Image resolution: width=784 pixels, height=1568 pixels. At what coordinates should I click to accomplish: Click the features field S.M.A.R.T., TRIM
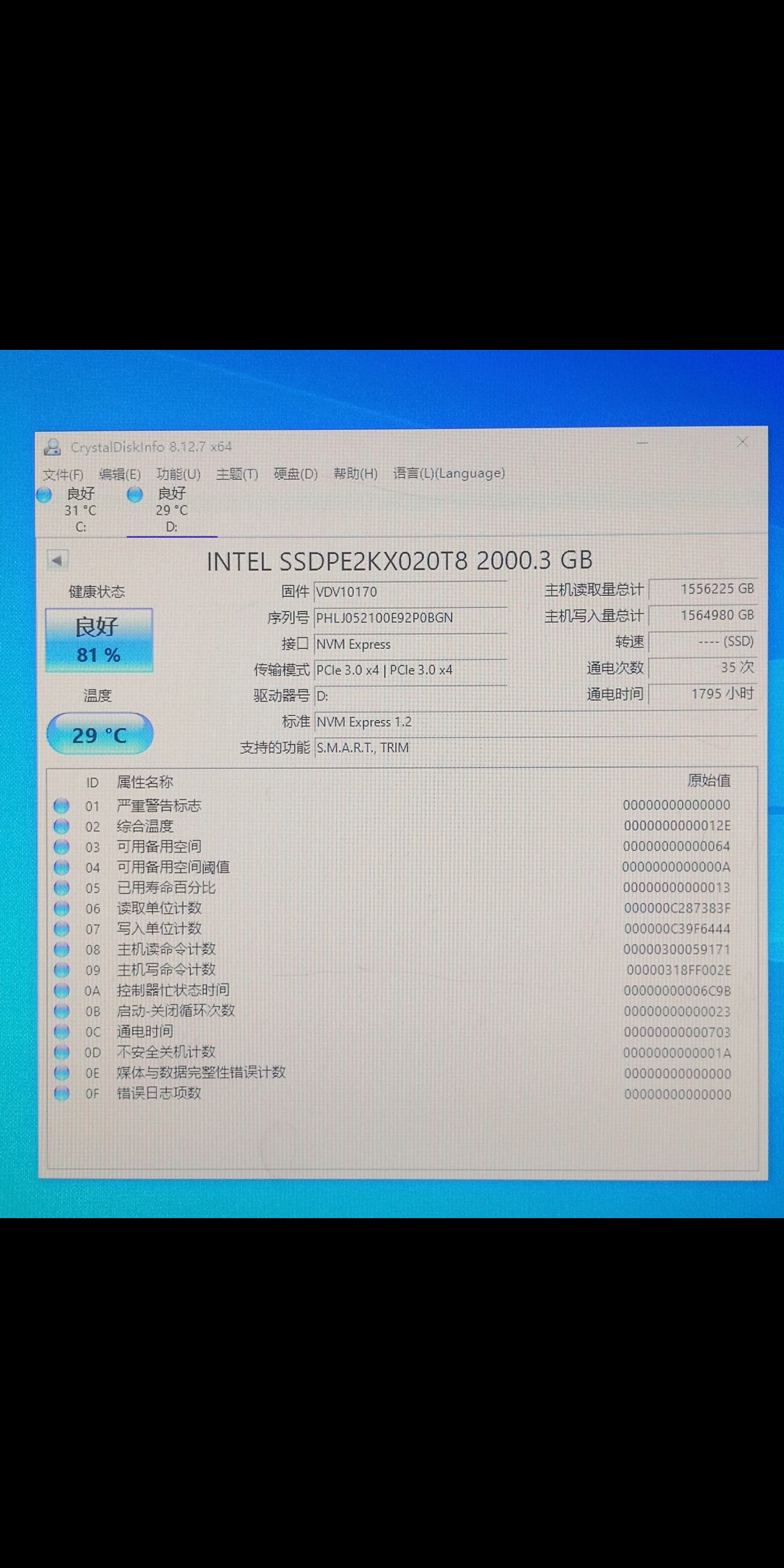pyautogui.click(x=536, y=748)
